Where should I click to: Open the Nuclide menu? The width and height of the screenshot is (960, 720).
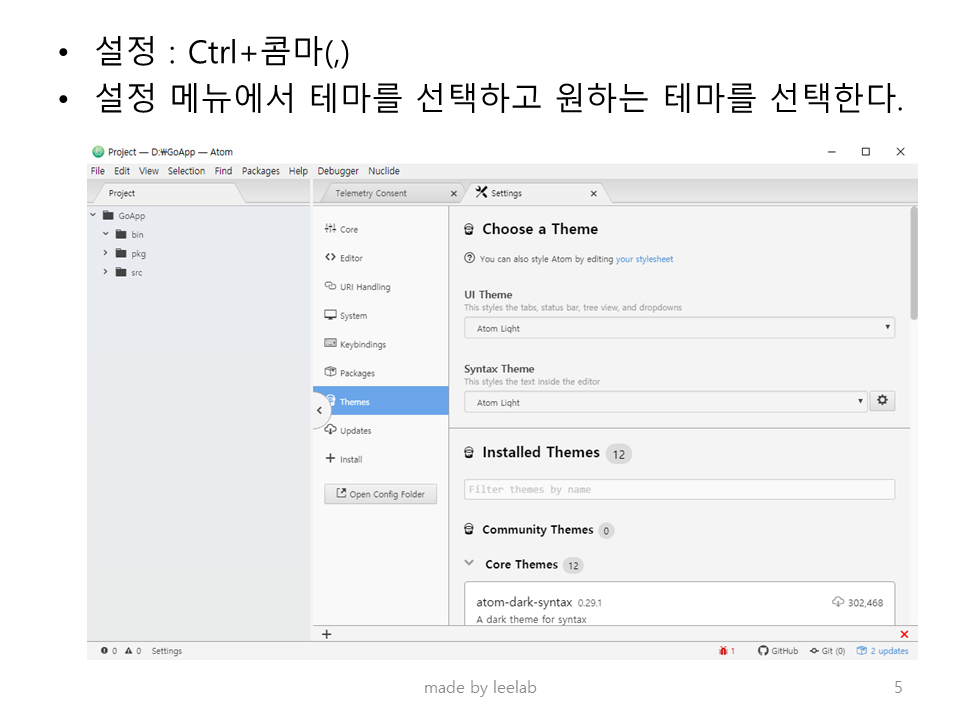384,171
